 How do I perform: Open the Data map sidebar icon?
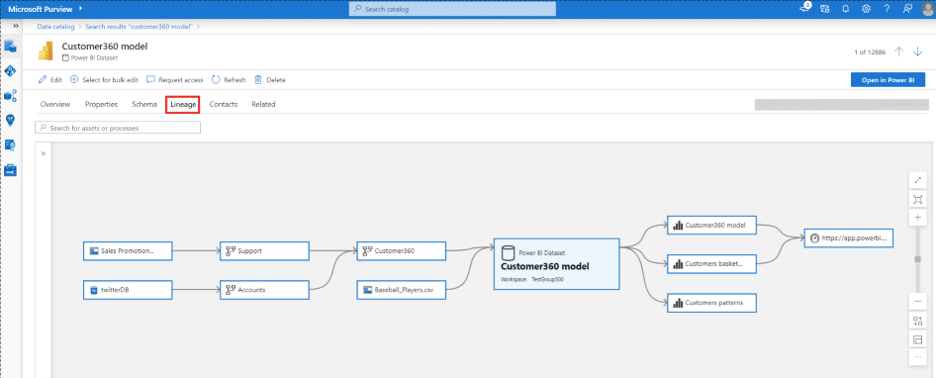click(x=11, y=70)
